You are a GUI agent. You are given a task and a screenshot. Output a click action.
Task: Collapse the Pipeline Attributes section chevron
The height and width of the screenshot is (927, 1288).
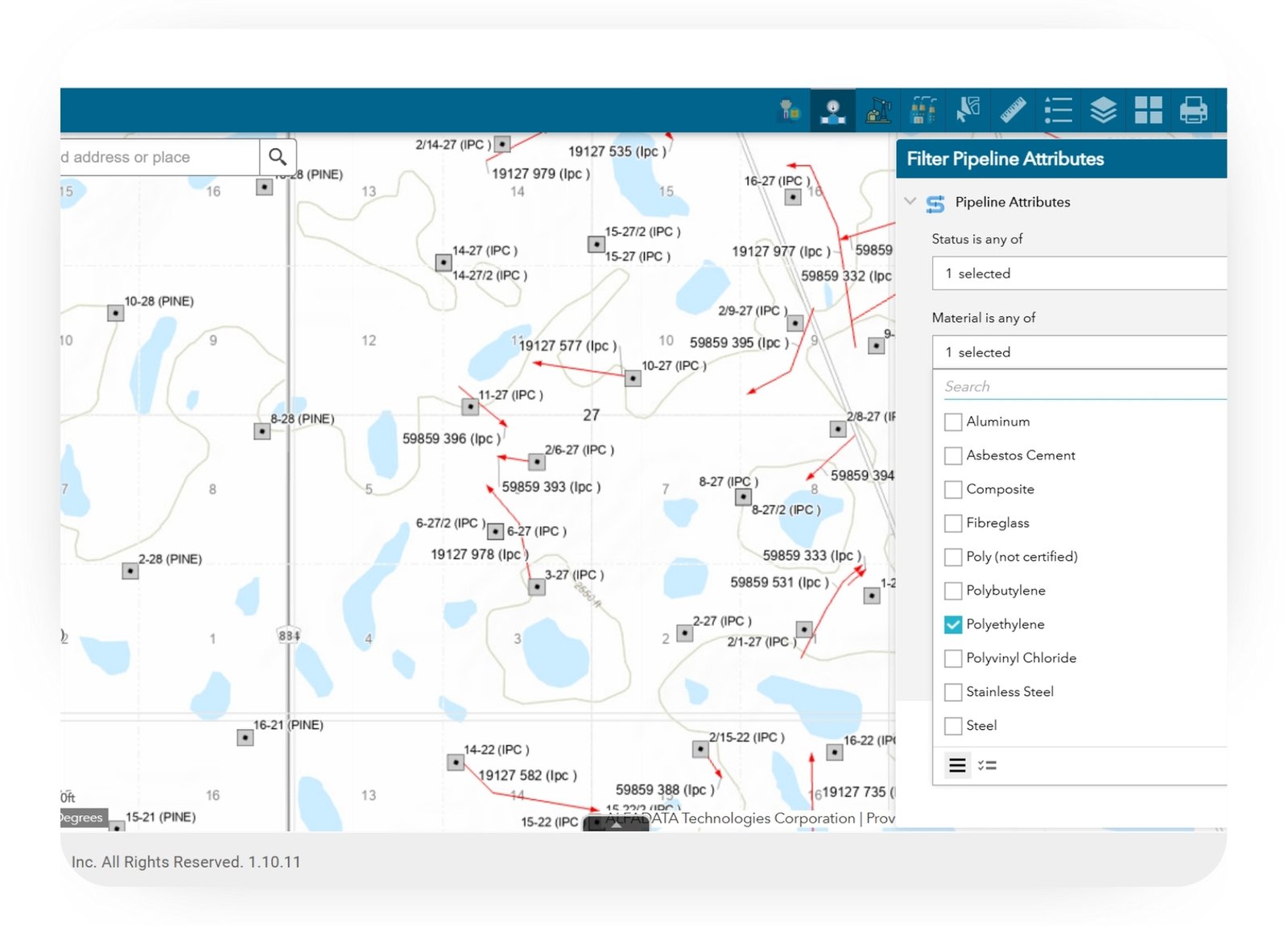910,201
